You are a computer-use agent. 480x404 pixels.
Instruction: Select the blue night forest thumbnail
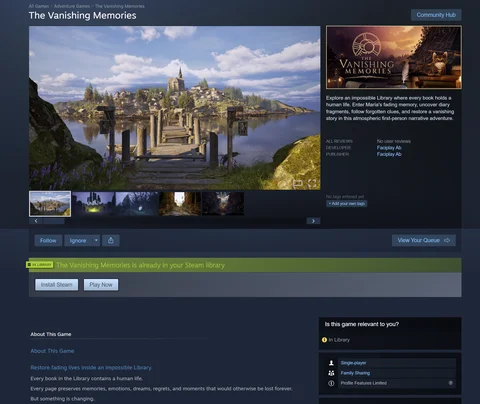(x=137, y=203)
